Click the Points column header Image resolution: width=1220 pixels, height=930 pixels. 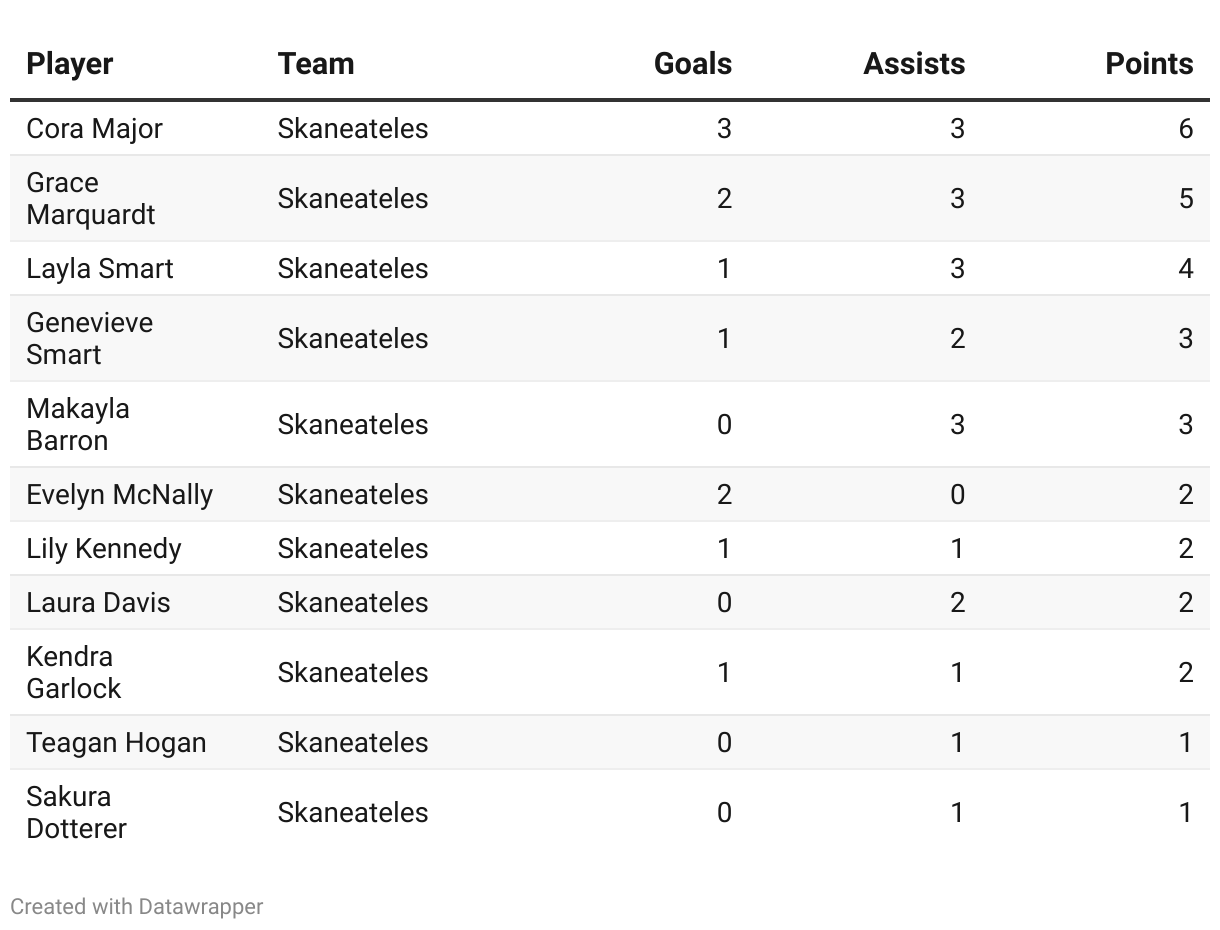click(1149, 64)
